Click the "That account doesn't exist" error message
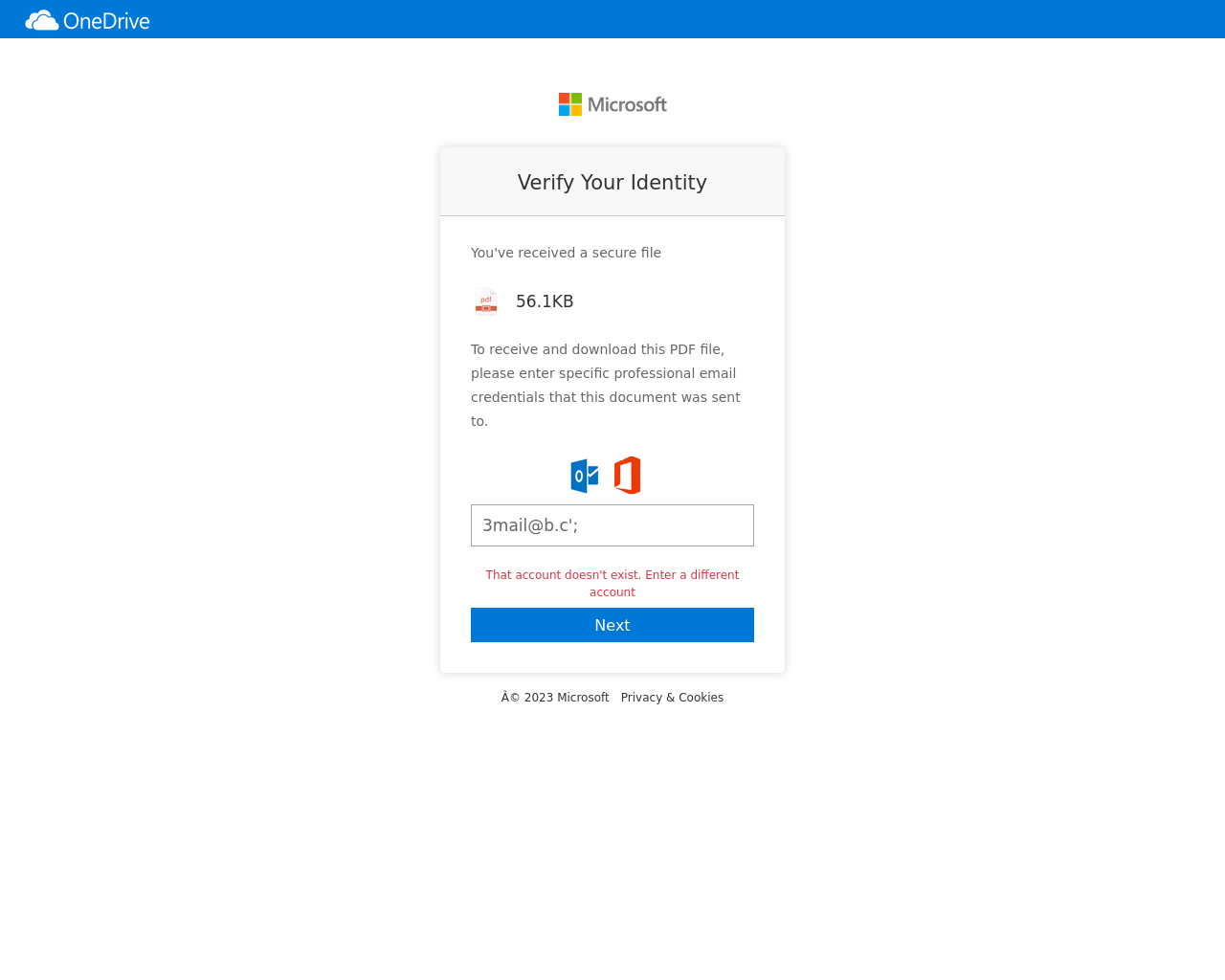Screen dimensions: 1225x980 point(612,584)
